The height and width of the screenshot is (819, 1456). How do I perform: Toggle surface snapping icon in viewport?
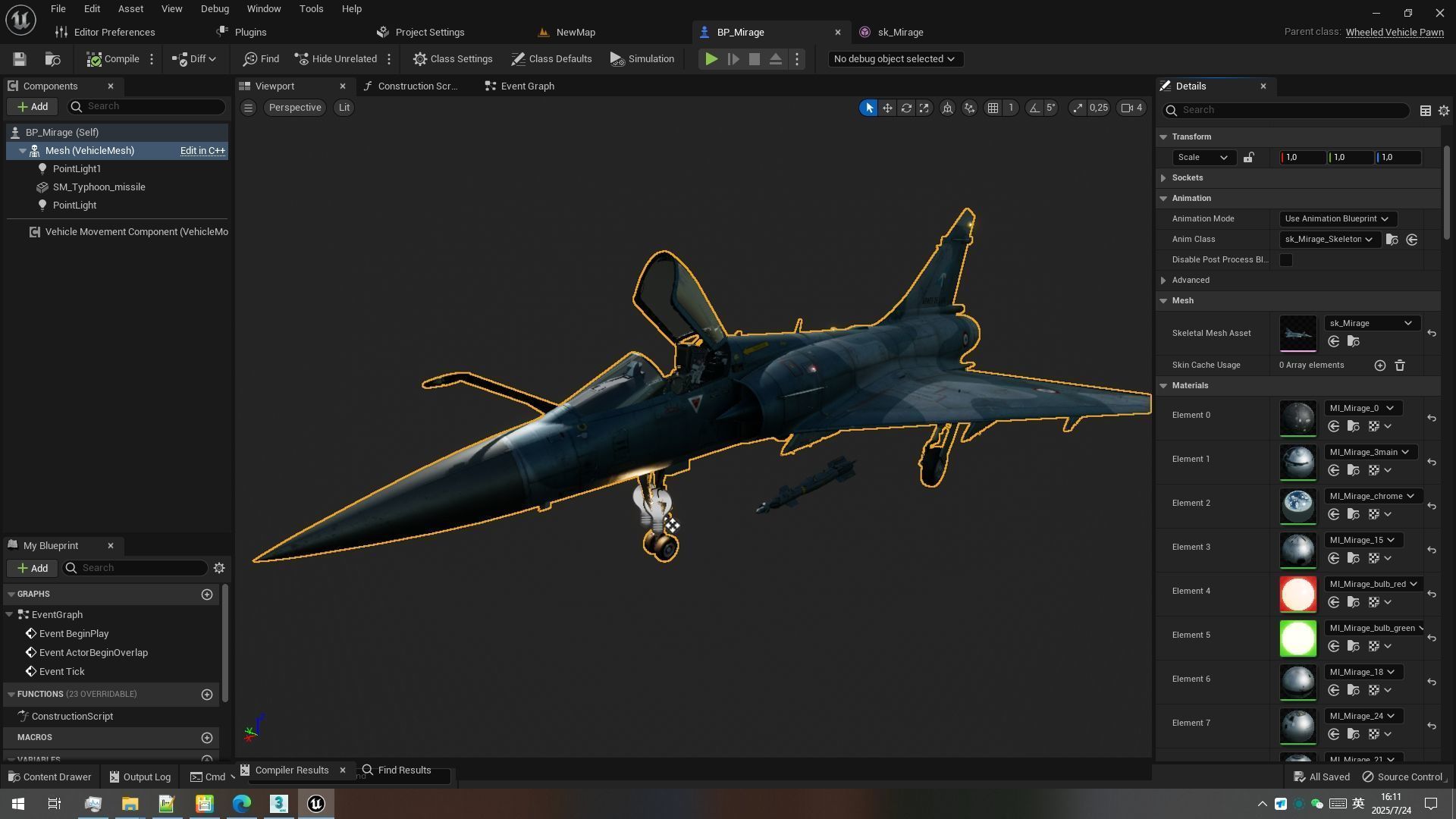969,108
